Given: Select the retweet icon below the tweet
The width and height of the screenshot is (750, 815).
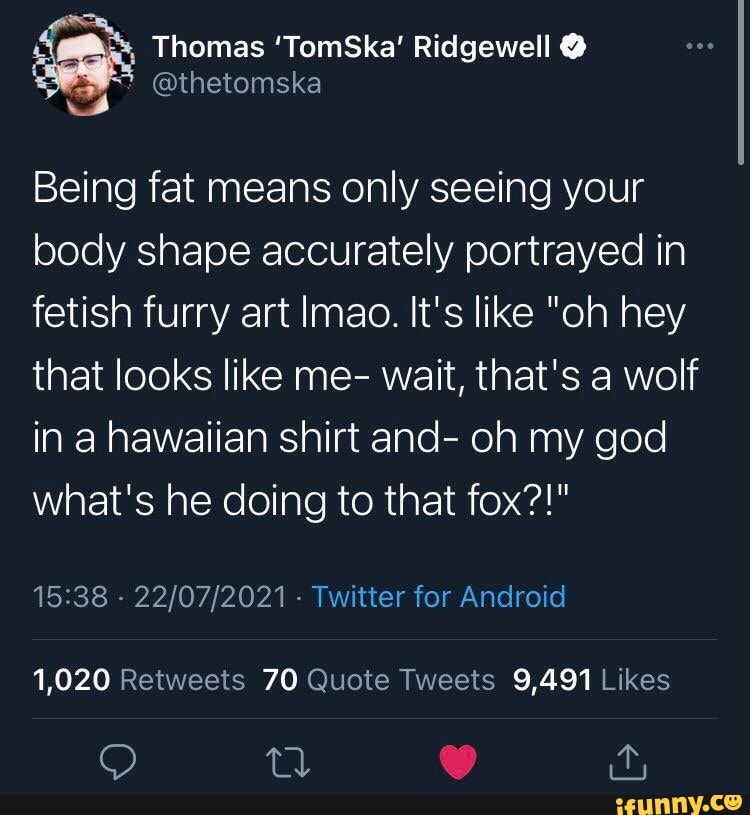Looking at the screenshot, I should tap(288, 763).
